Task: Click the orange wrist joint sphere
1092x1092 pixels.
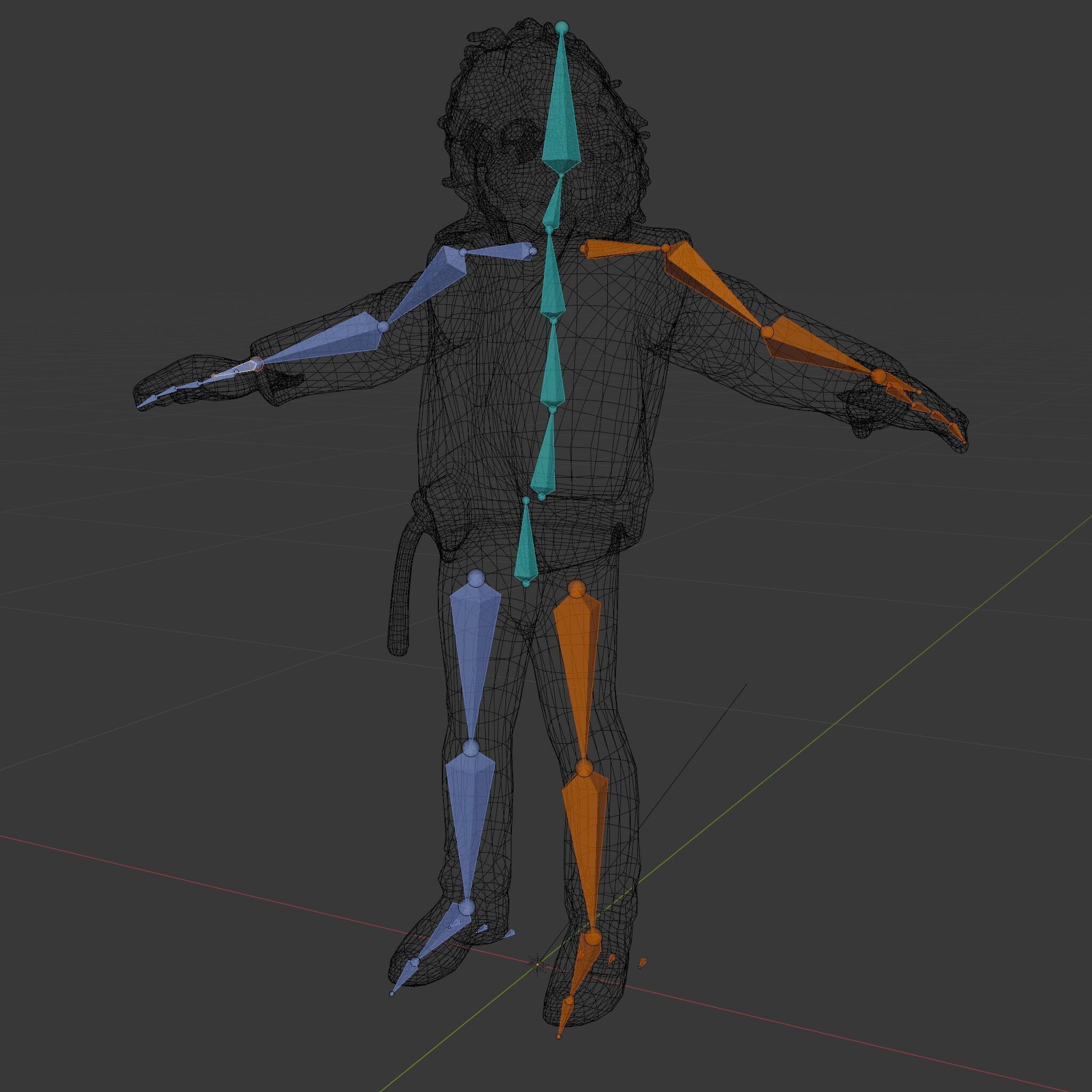Action: click(878, 376)
